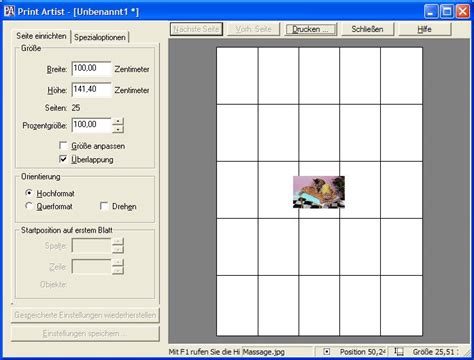Increase Prozentgröße with the up arrow
The height and width of the screenshot is (360, 474).
(118, 122)
